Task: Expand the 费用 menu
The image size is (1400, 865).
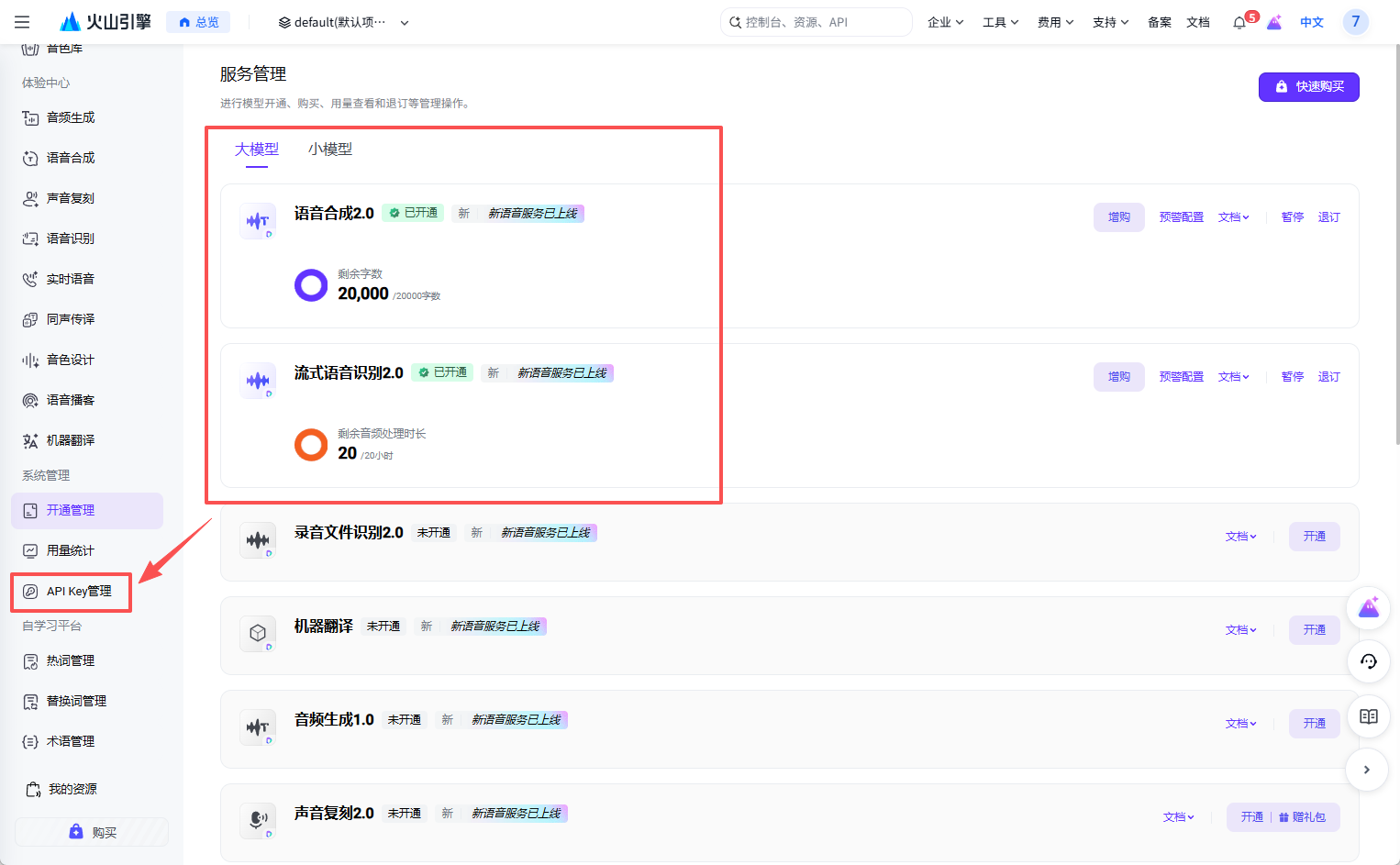Action: point(1055,22)
